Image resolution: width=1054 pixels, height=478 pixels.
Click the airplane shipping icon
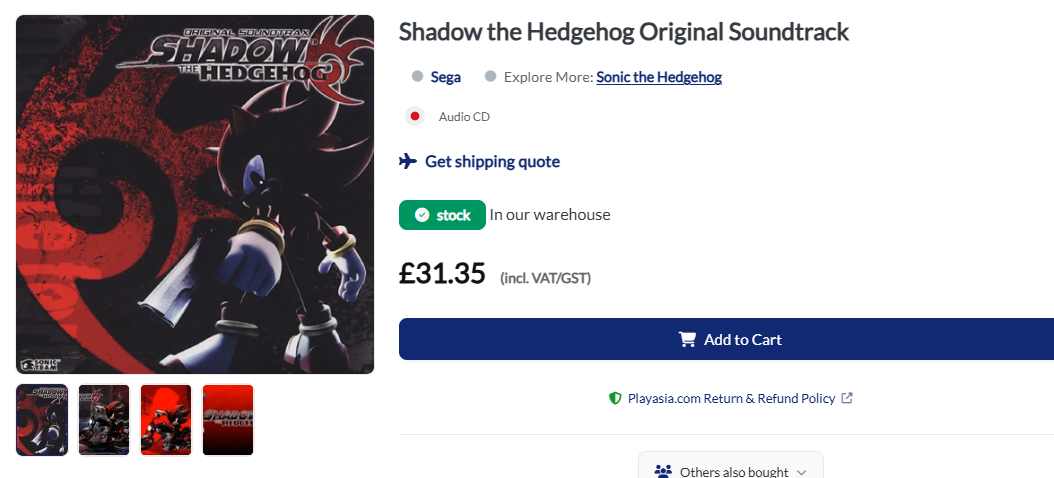coord(408,161)
